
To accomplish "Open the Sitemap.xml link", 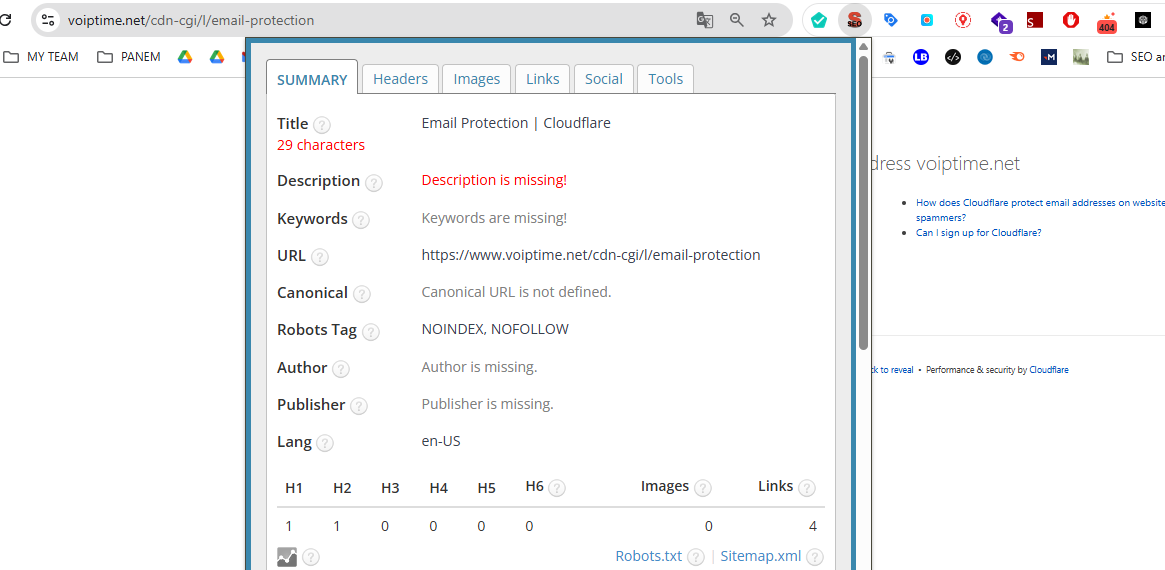I will click(762, 556).
